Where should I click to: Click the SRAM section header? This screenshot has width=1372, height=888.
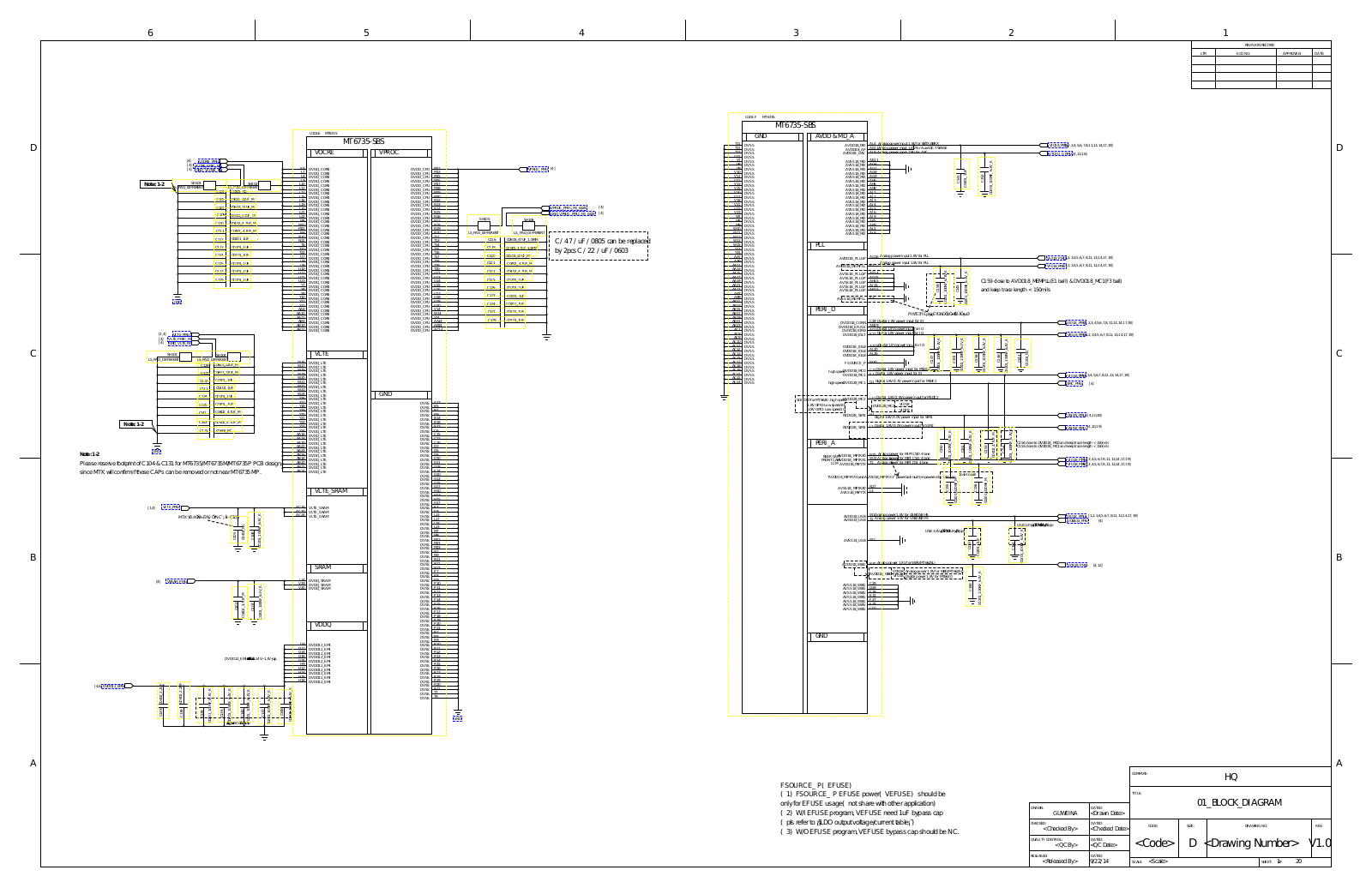pos(322,567)
